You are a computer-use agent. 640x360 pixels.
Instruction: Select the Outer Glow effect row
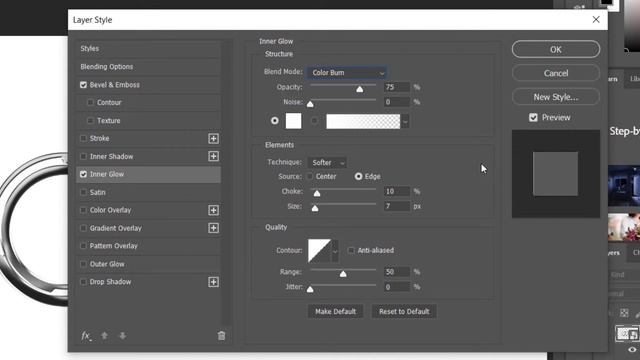click(149, 264)
